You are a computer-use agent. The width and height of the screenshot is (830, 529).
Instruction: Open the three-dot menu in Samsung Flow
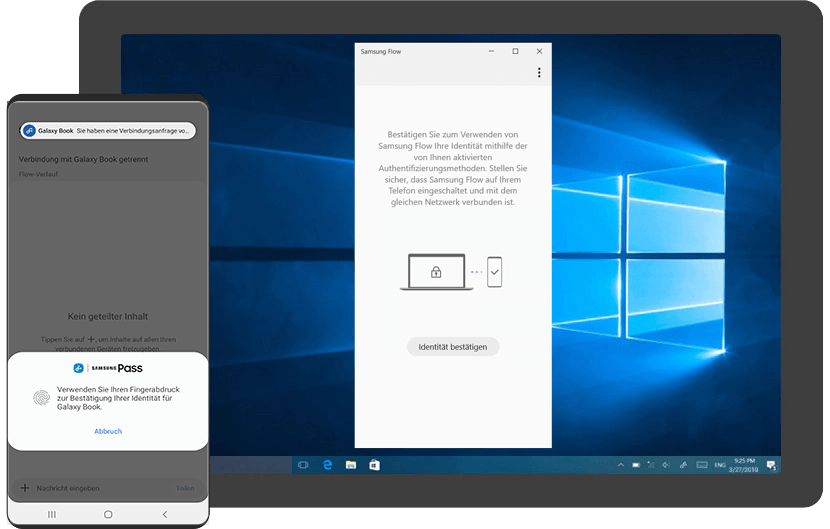coord(539,73)
